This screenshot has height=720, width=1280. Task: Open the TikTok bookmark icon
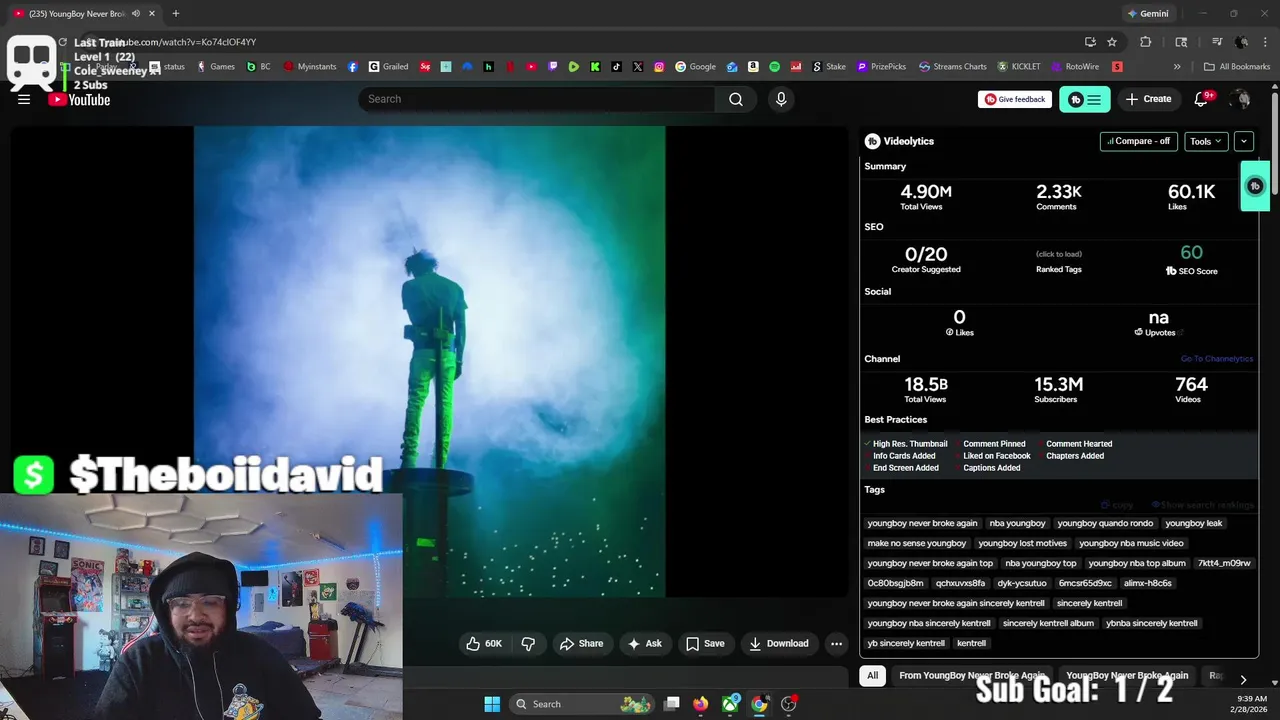click(x=616, y=67)
